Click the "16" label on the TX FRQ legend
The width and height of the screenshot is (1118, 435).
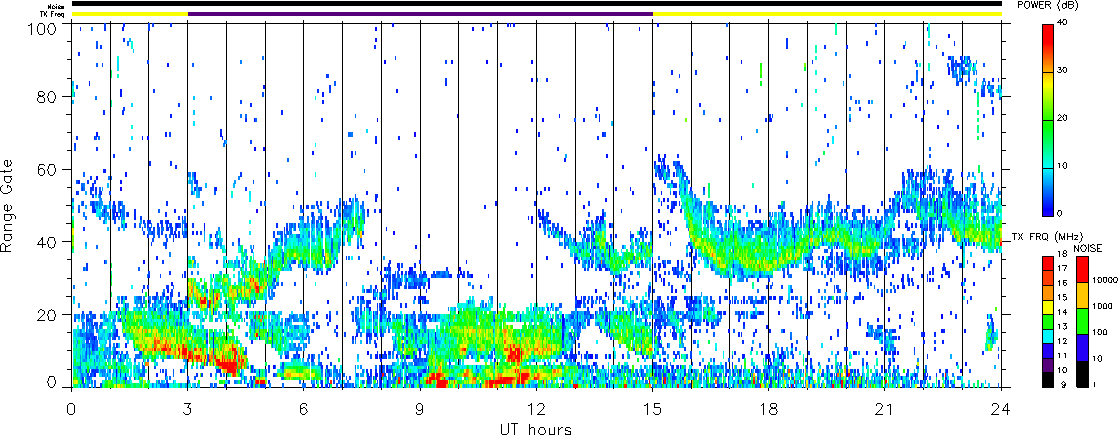click(1062, 283)
